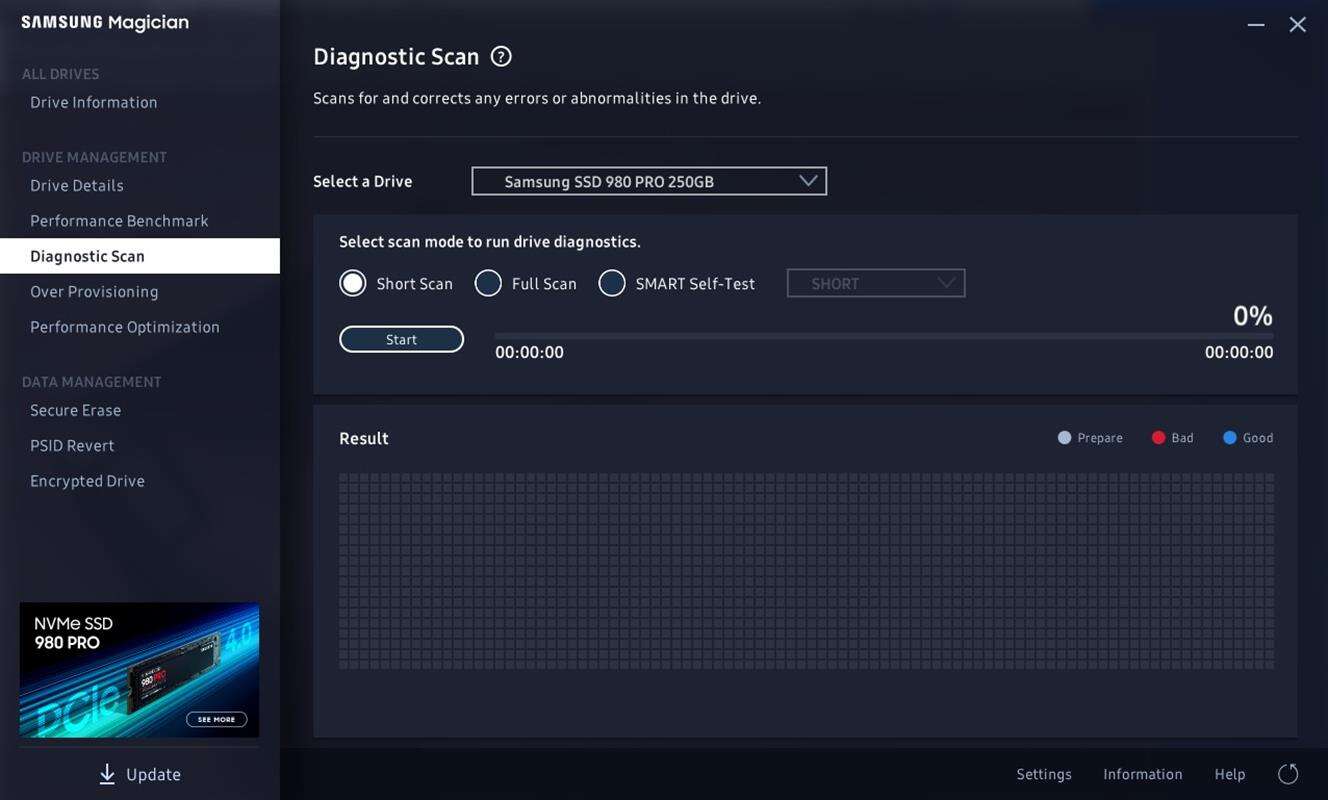Viewport: 1328px width, 800px height.
Task: Click the Update download arrow icon
Action: coord(107,774)
